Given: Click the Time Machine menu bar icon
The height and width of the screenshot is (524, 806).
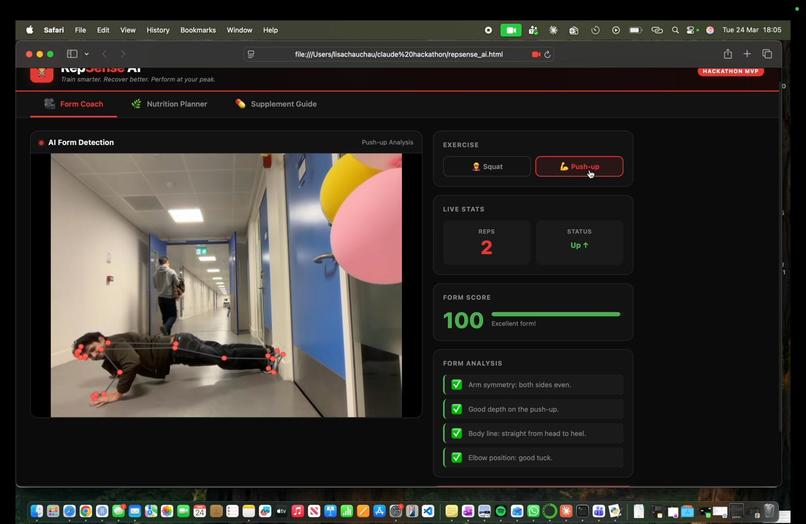Looking at the screenshot, I should point(595,30).
